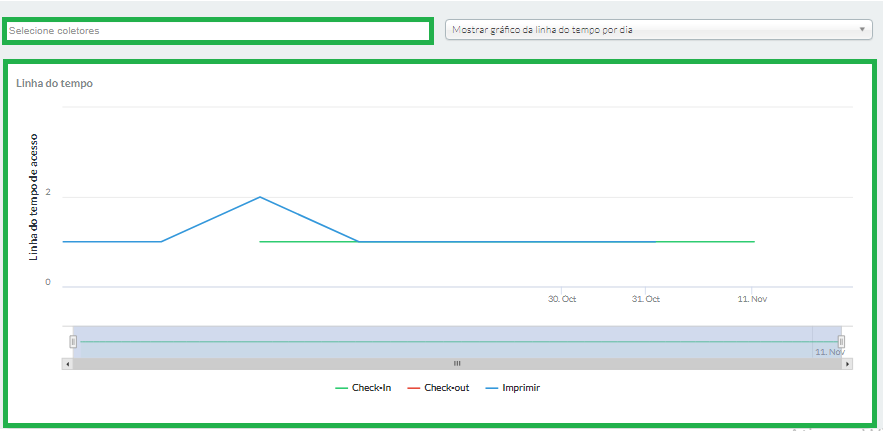Click the right navigator range handle
The height and width of the screenshot is (431, 883).
841,341
